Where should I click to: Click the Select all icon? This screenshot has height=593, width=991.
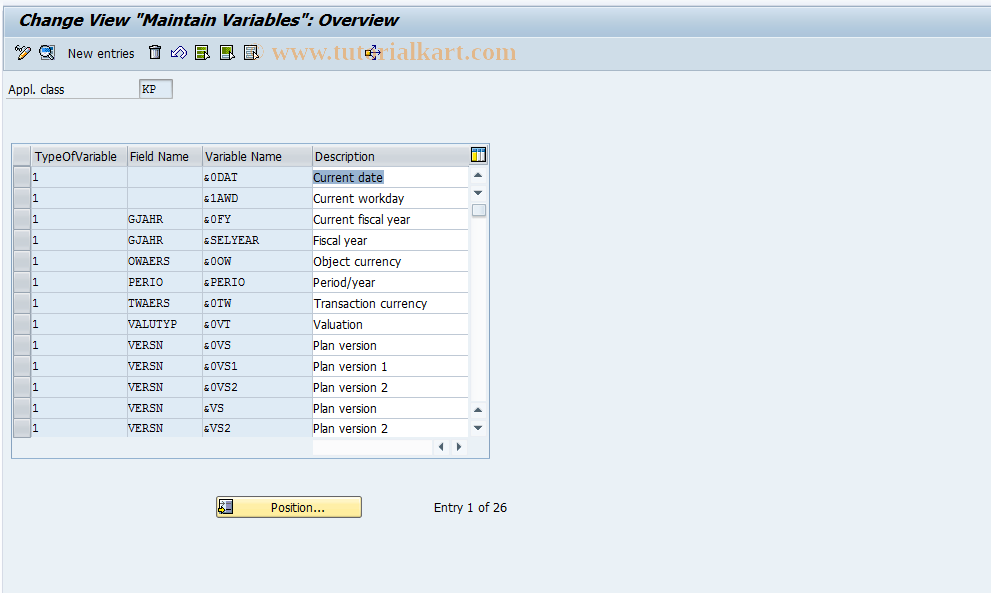pos(202,53)
